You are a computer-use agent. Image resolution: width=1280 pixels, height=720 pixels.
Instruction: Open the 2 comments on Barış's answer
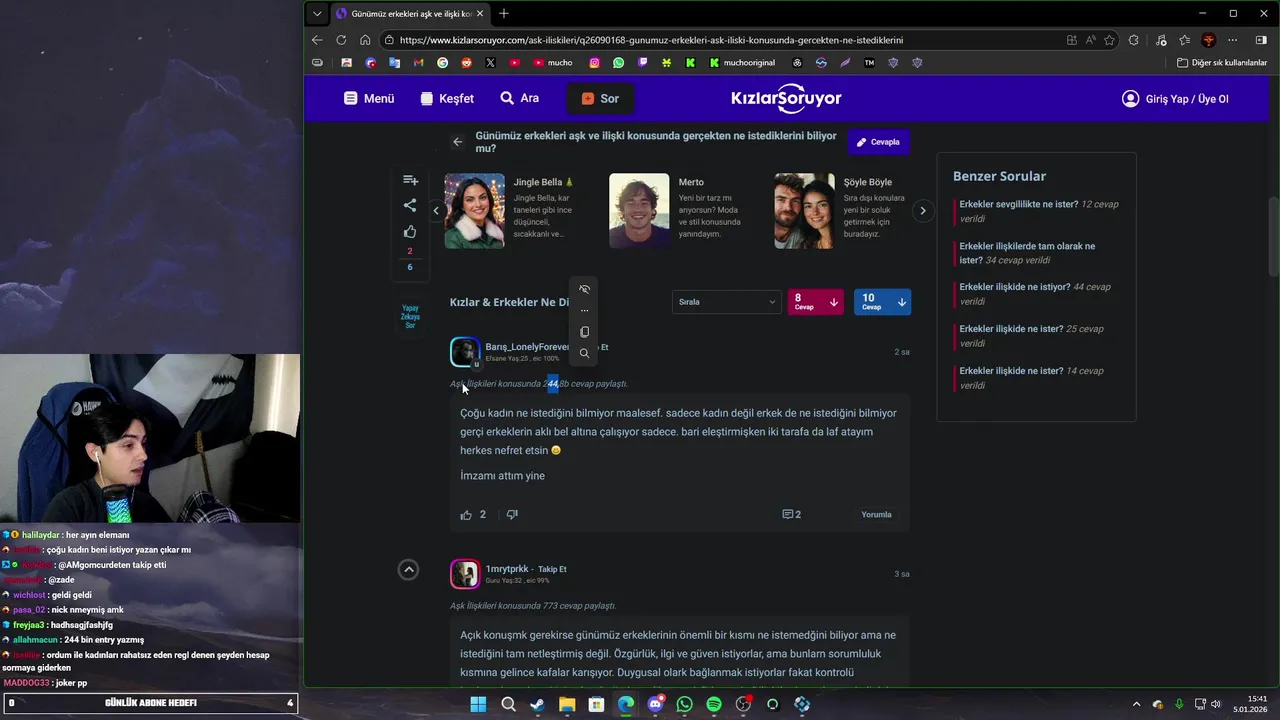[791, 515]
